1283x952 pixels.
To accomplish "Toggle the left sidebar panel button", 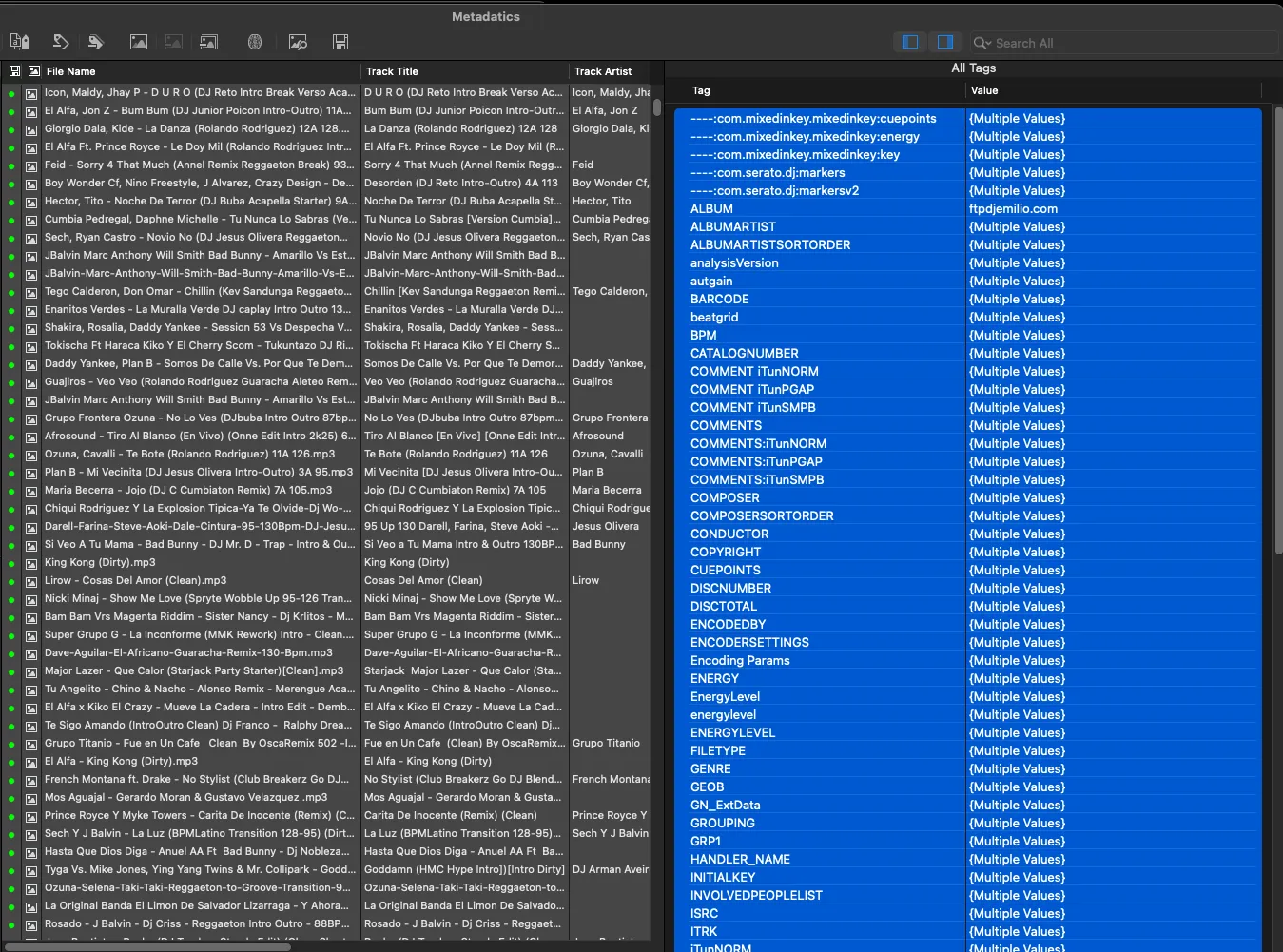I will [x=910, y=42].
